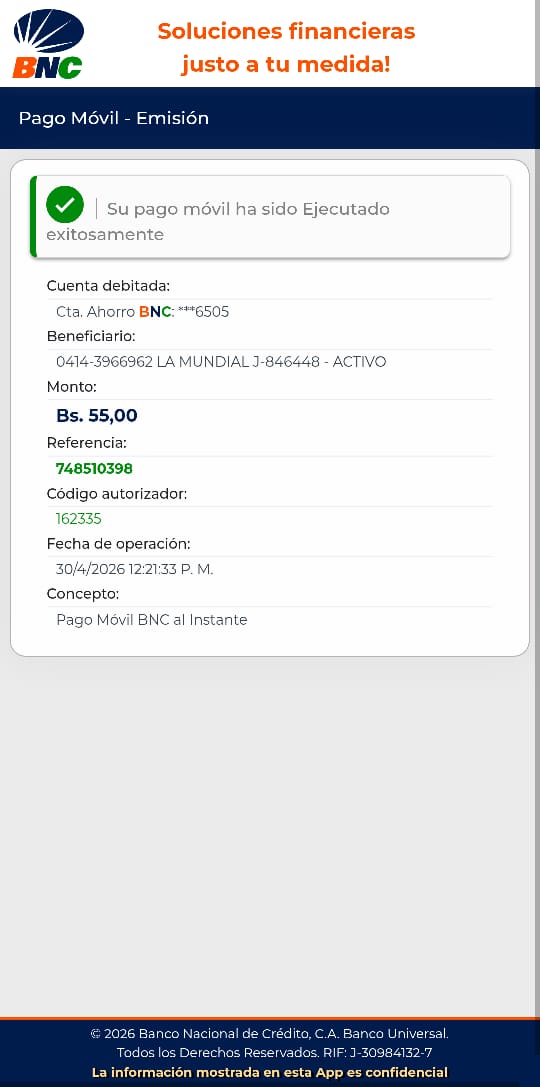Select the Código autorizador label
The image size is (540, 1087).
click(117, 494)
